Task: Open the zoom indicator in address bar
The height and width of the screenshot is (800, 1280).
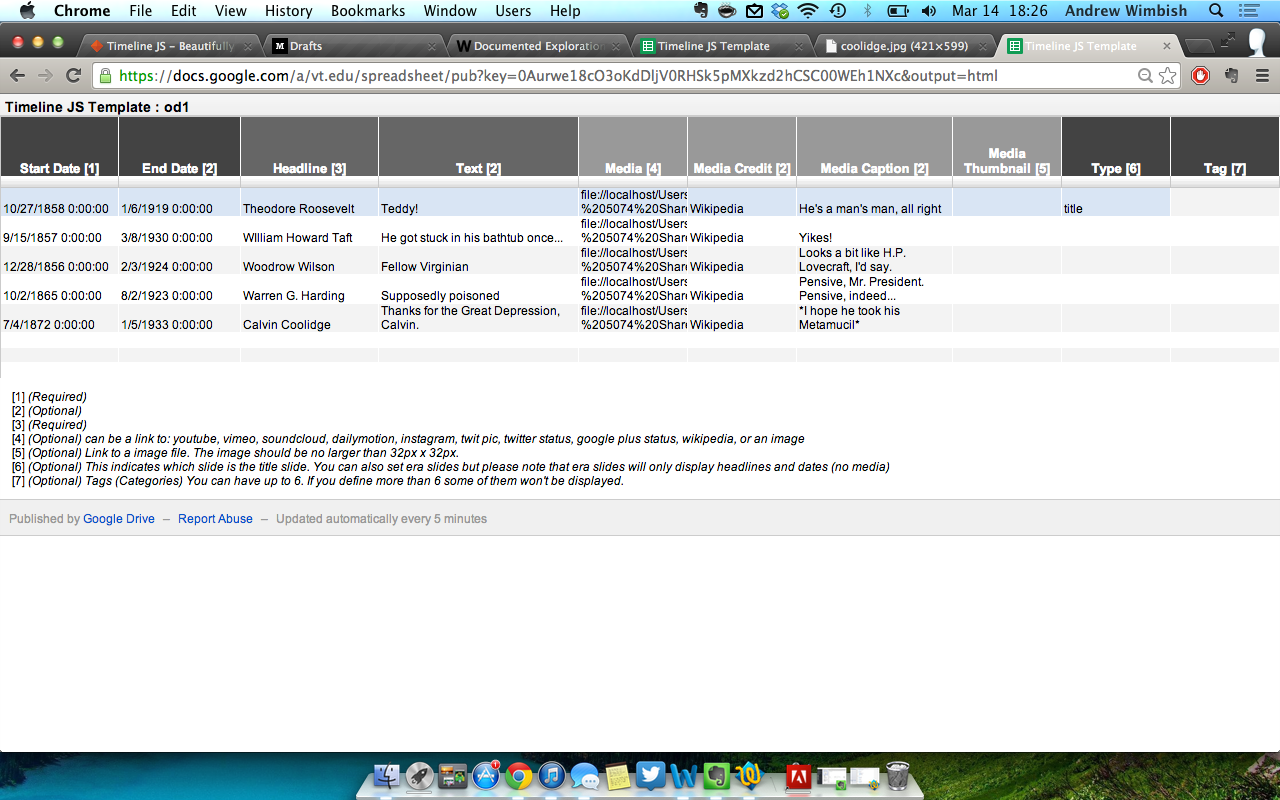Action: click(1146, 76)
